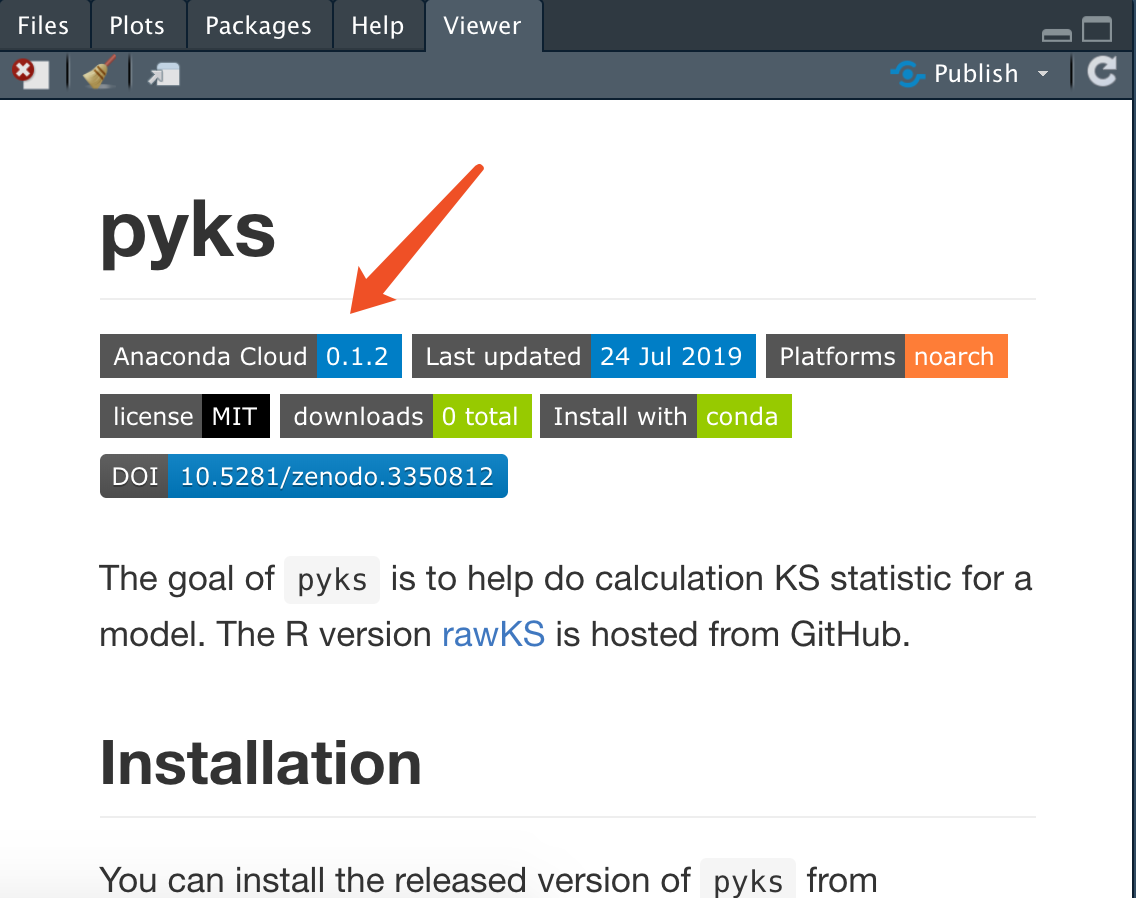Screen dimensions: 1136x898
Task: Click the Install with conda badge
Action: [x=666, y=416]
